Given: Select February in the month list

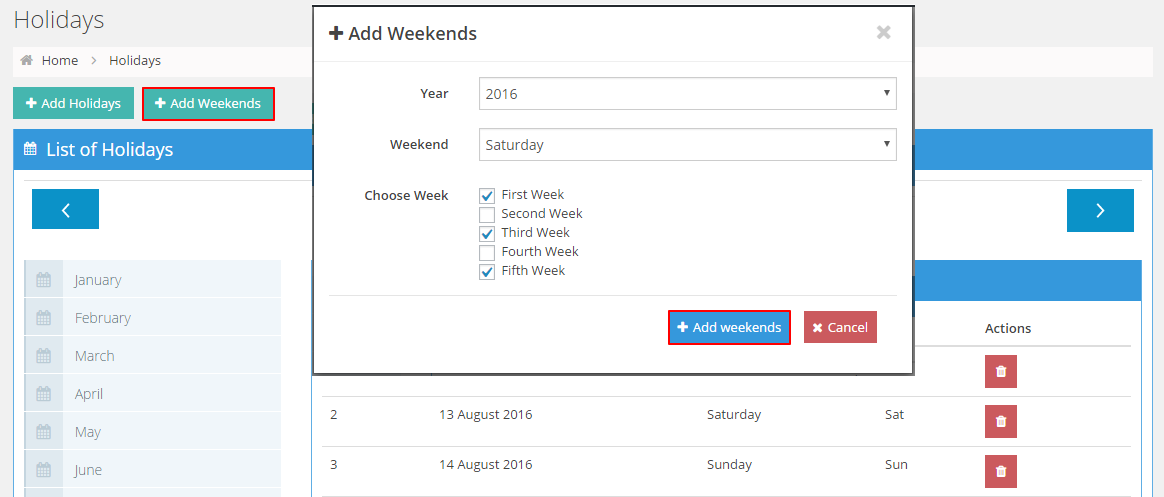Looking at the screenshot, I should 103,318.
